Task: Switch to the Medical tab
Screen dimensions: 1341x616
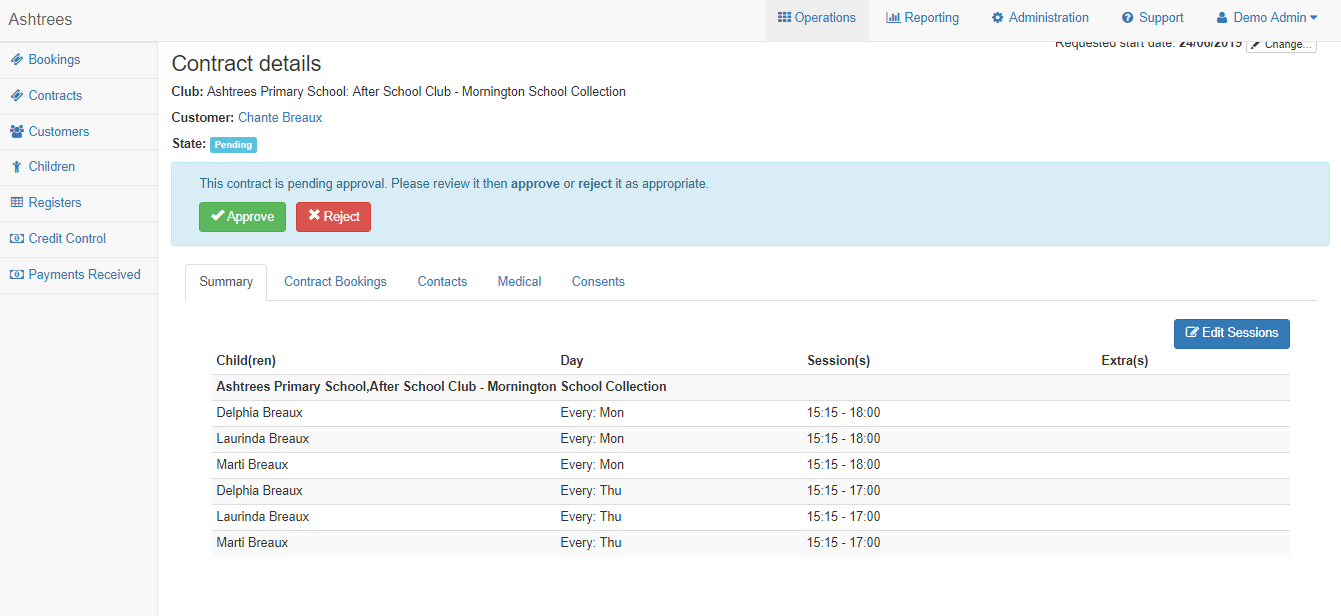Action: pos(519,282)
